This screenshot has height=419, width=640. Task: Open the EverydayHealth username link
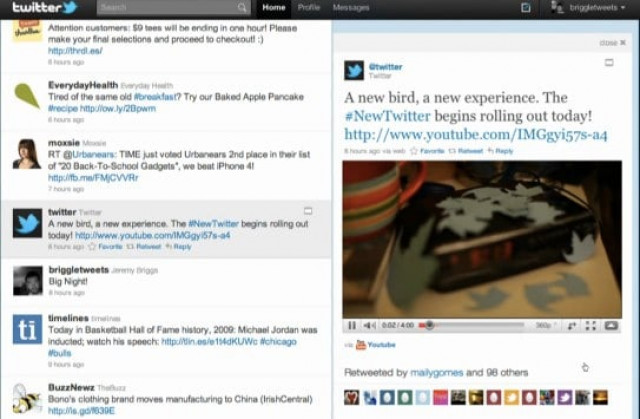[x=83, y=85]
